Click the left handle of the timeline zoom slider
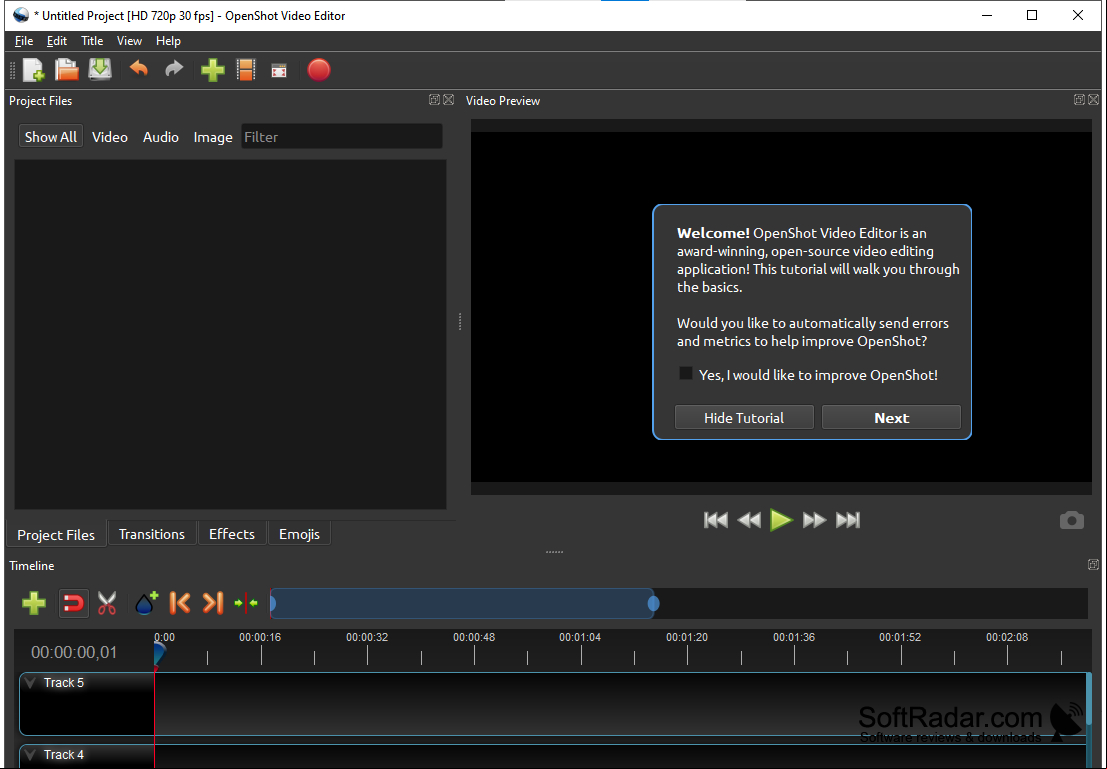 click(273, 604)
